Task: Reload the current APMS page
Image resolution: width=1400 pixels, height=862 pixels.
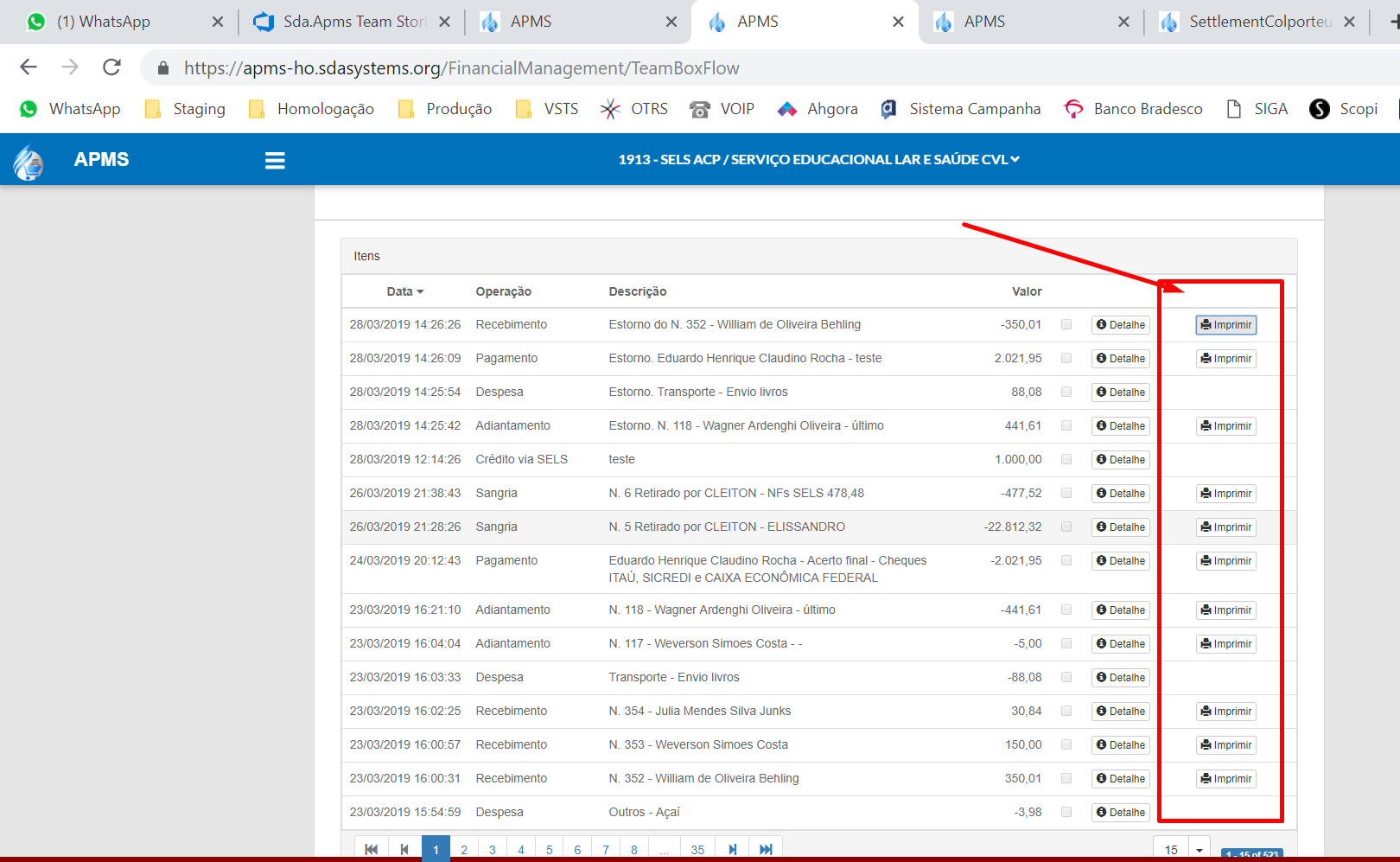Action: 111,67
